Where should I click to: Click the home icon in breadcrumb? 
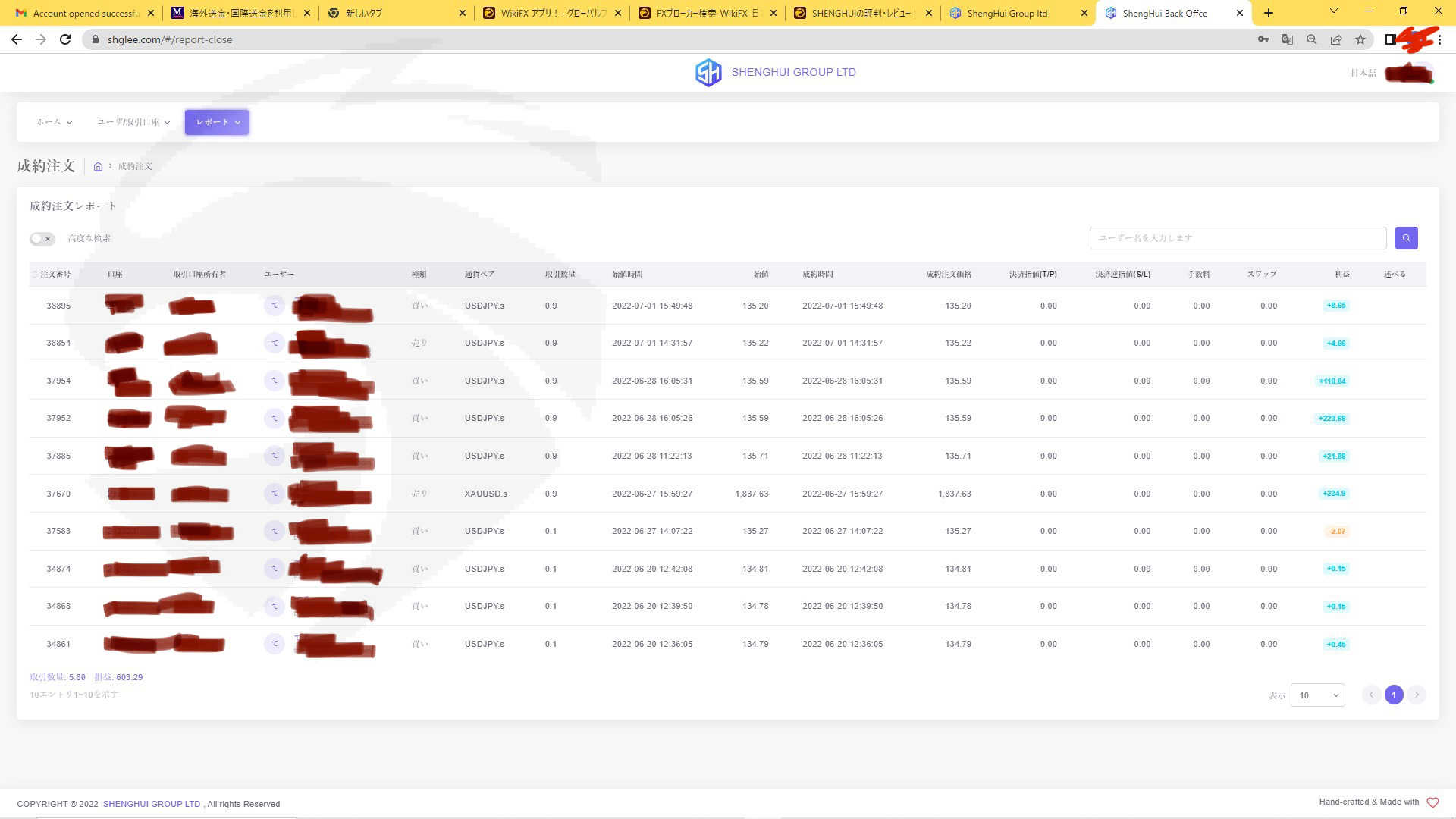pyautogui.click(x=98, y=167)
